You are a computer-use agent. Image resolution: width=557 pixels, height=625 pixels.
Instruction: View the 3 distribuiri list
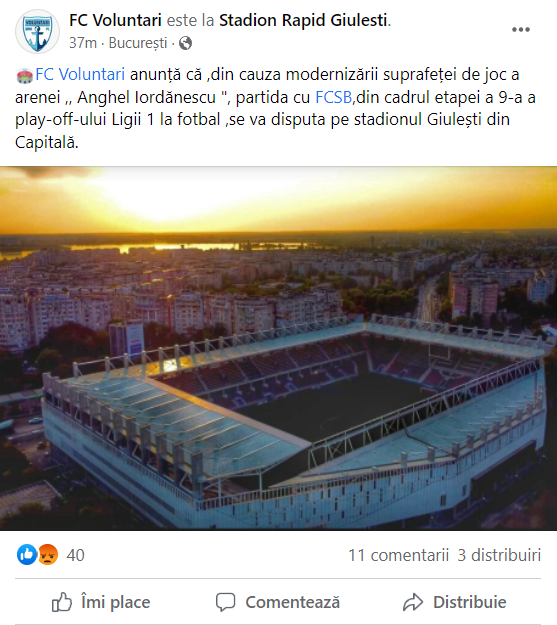(499, 555)
